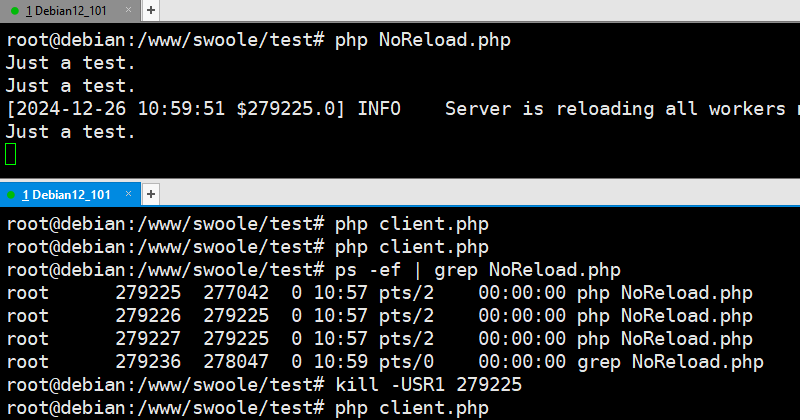The image size is (800, 420).
Task: Add a new tab in the lower pane
Action: [x=151, y=194]
